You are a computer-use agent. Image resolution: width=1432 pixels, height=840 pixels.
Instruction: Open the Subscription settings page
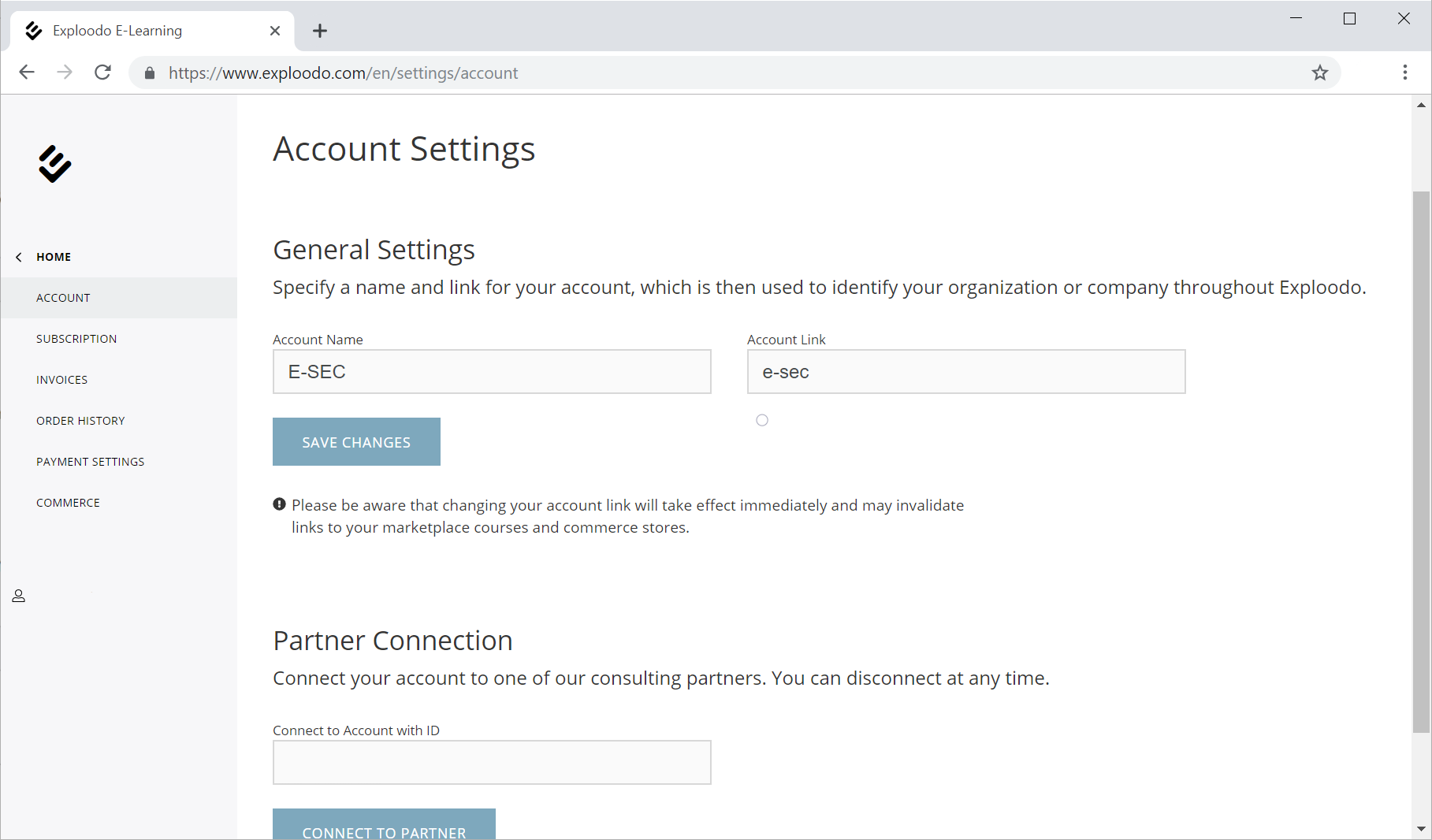(x=76, y=339)
